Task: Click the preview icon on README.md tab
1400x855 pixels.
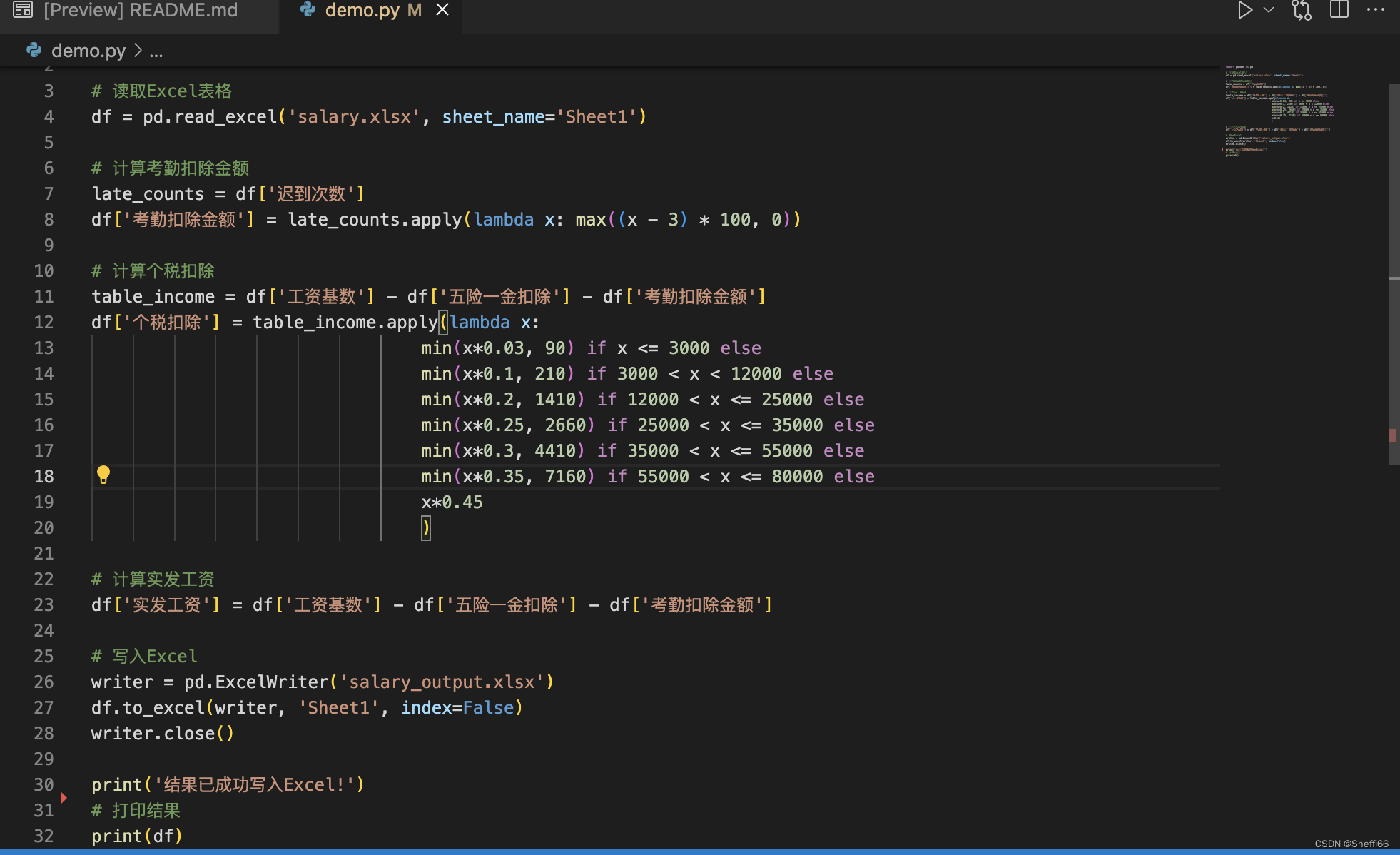Action: point(24,10)
